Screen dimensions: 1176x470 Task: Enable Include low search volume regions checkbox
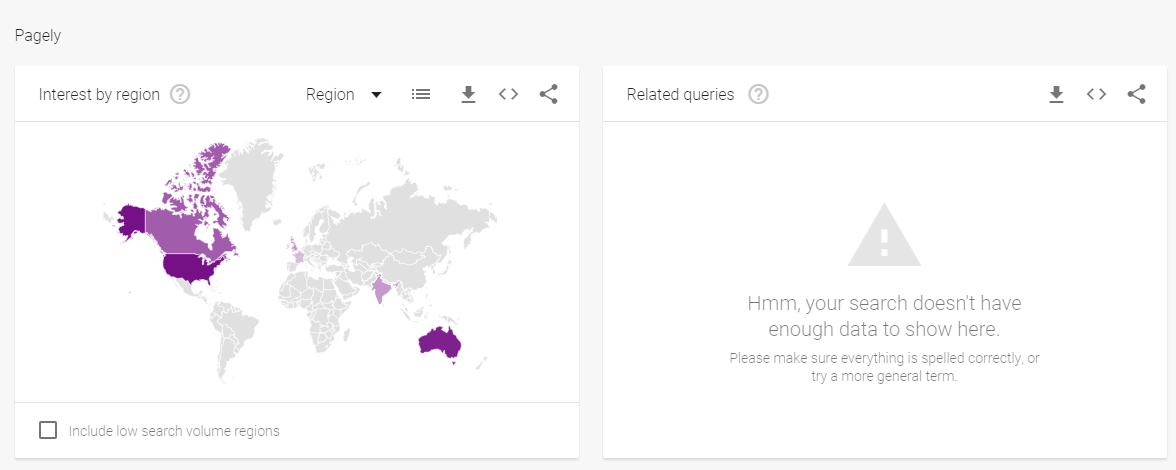coord(48,431)
